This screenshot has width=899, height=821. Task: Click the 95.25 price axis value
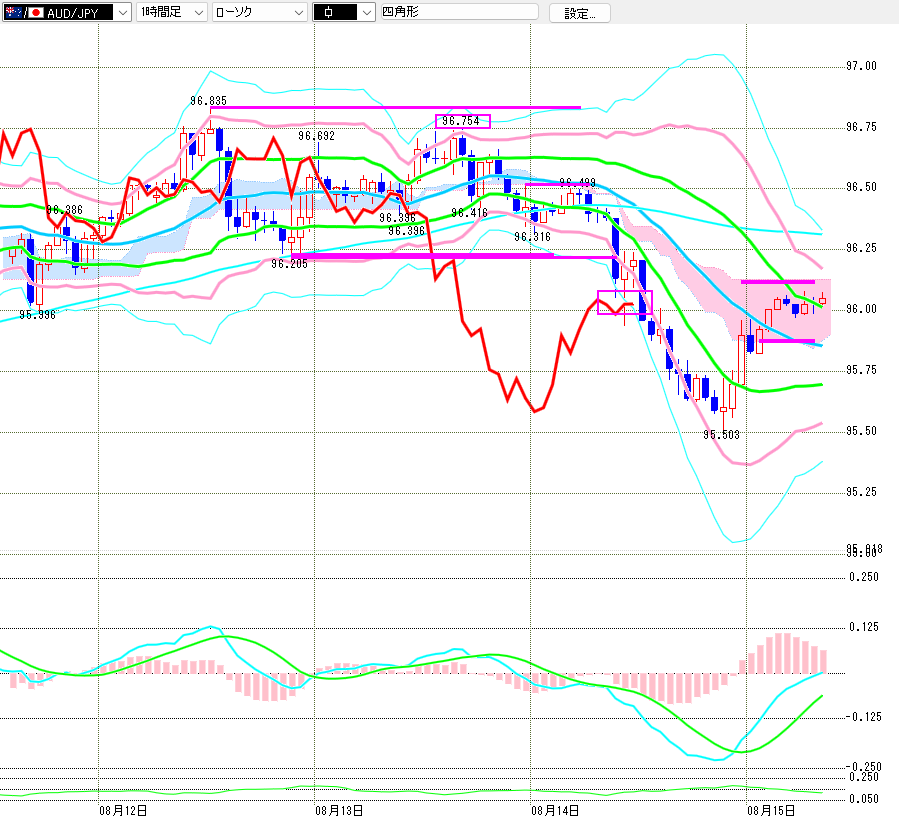[x=862, y=492]
